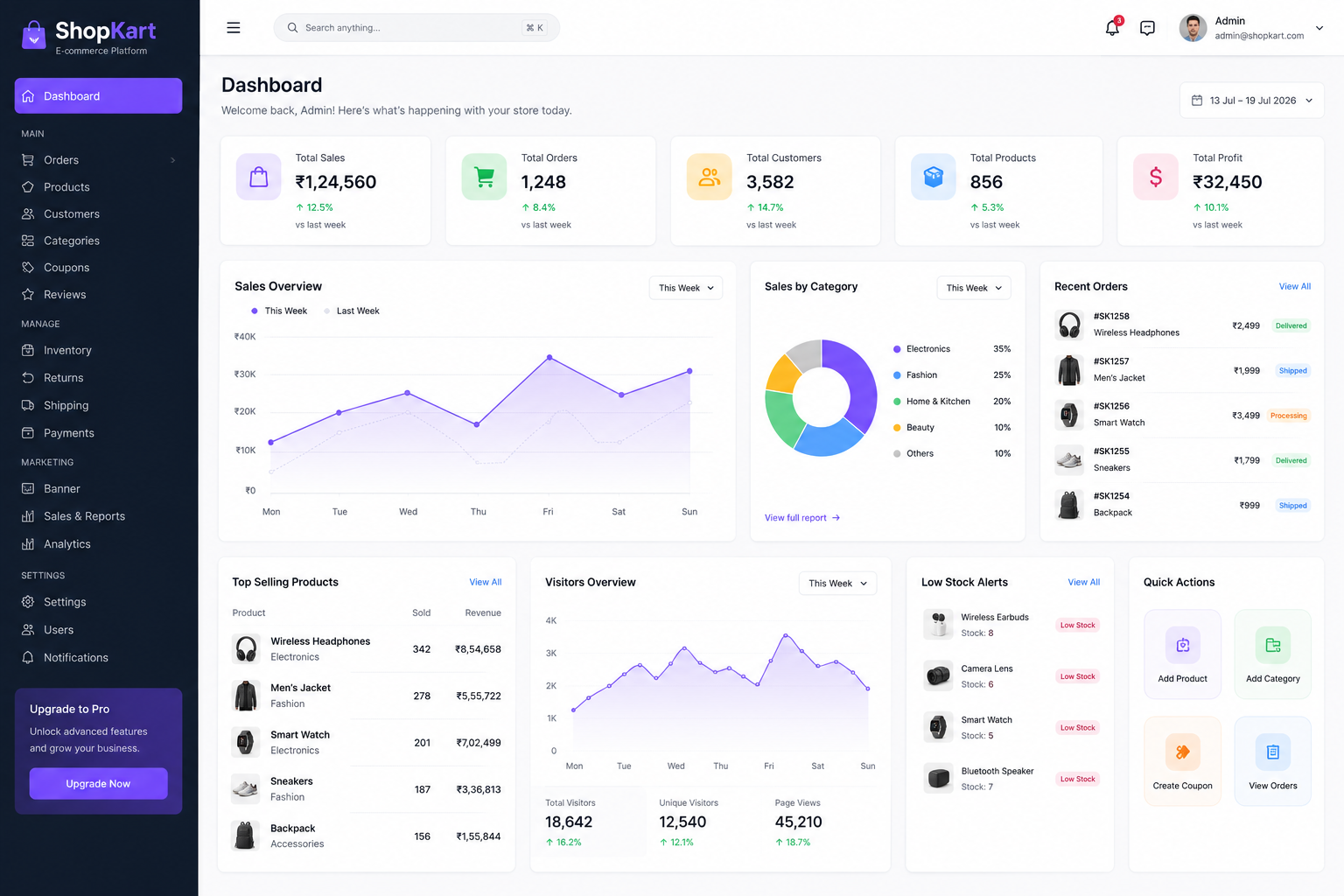The image size is (1344, 896).
Task: Click the Inventory sidebar icon
Action: click(x=28, y=350)
